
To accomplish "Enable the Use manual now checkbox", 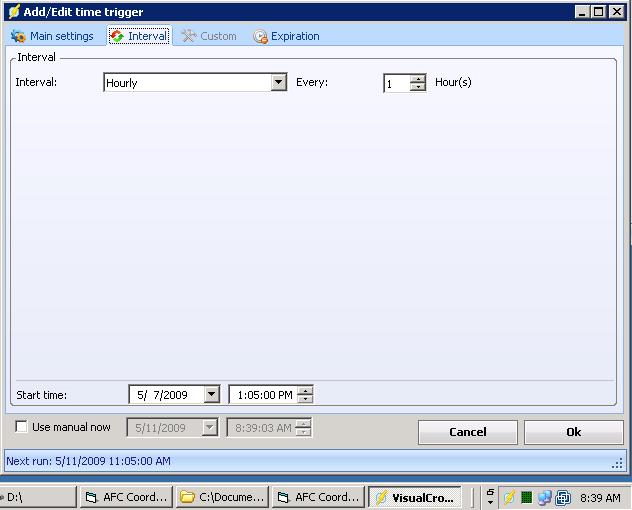I will (21, 427).
